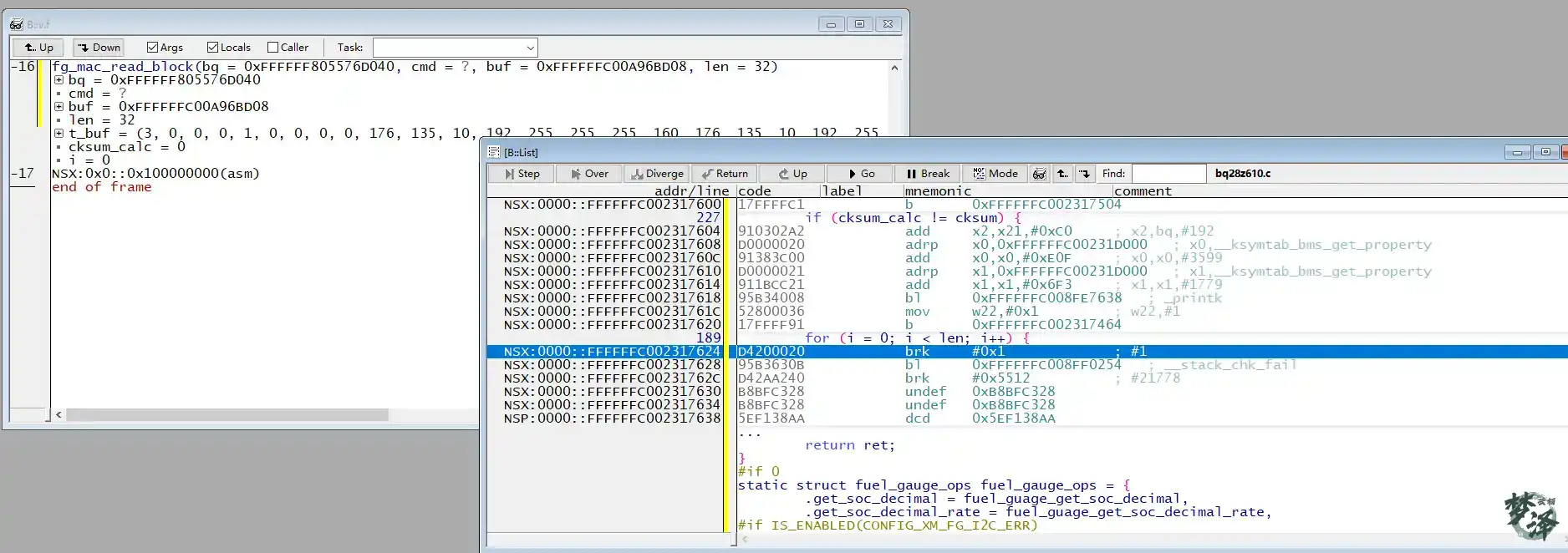Uncheck the Args checkbox
Screen dimensions: 1568x553
152,48
